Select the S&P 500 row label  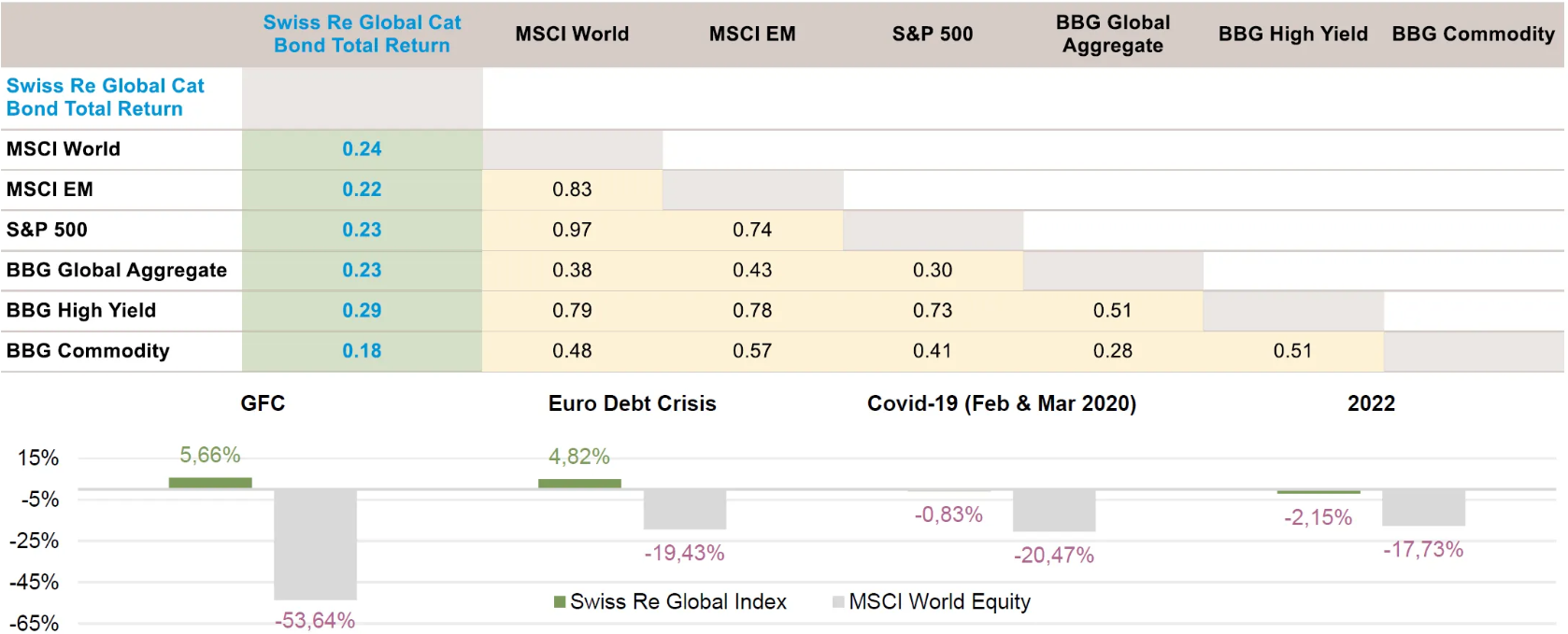click(x=47, y=229)
